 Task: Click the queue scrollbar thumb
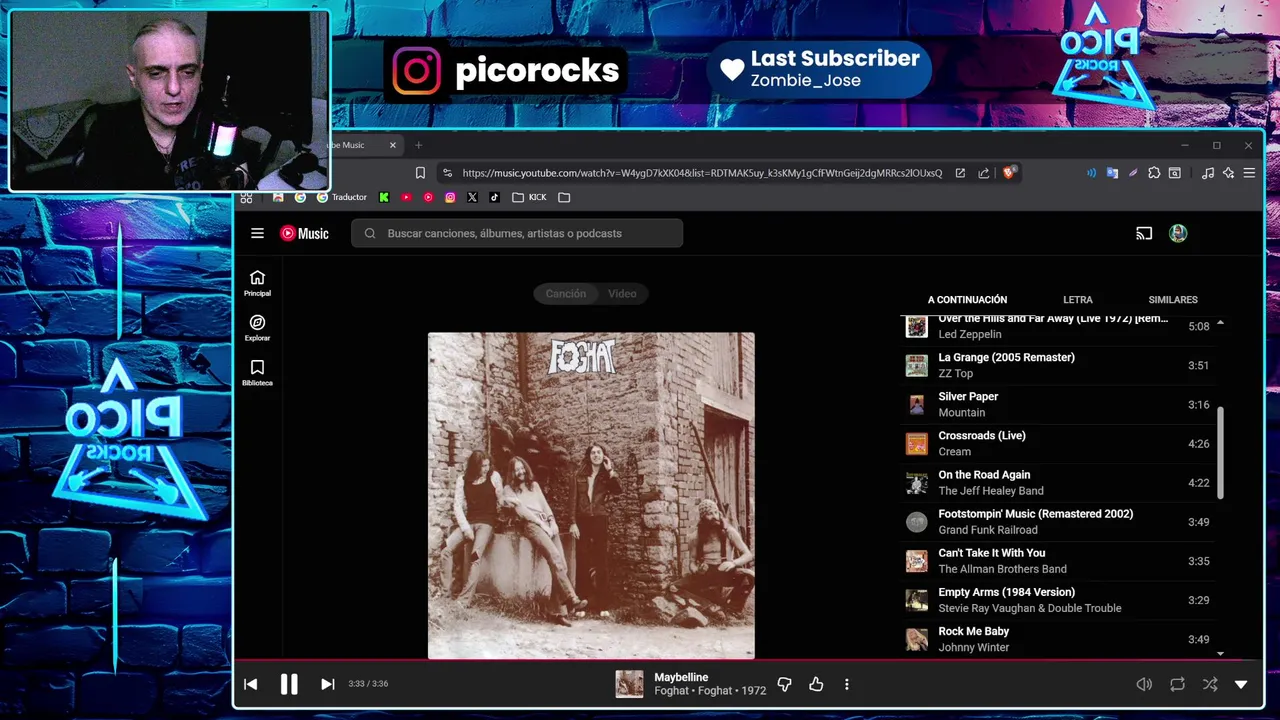(1220, 452)
